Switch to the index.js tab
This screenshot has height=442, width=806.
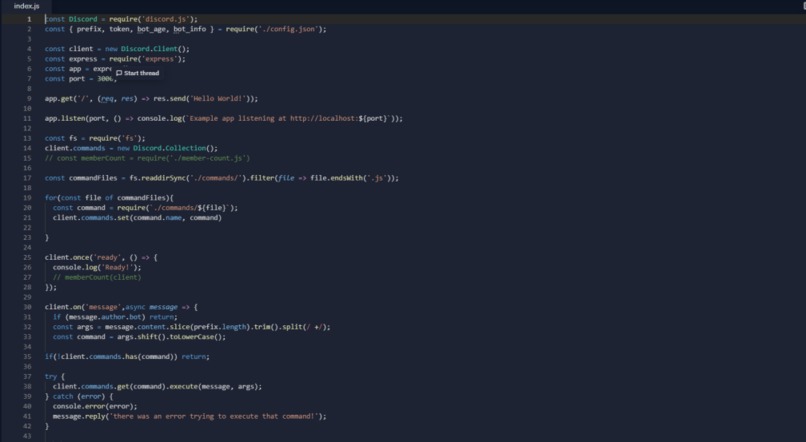click(x=27, y=6)
